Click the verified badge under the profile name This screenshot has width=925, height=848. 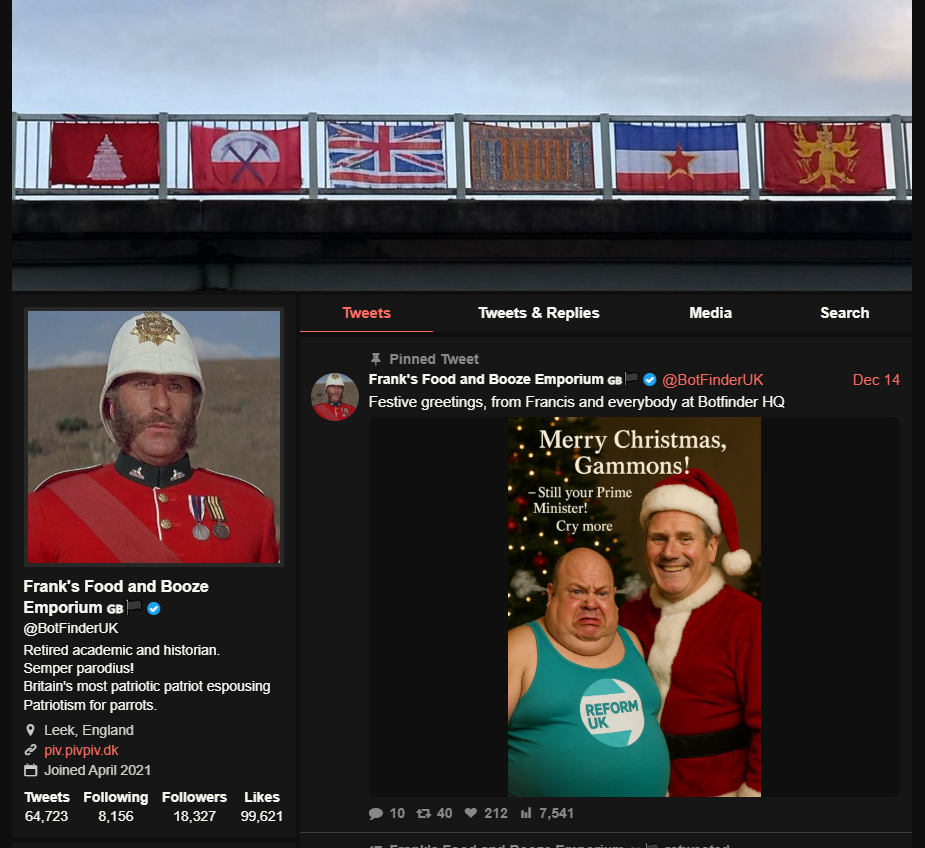pyautogui.click(x=154, y=608)
